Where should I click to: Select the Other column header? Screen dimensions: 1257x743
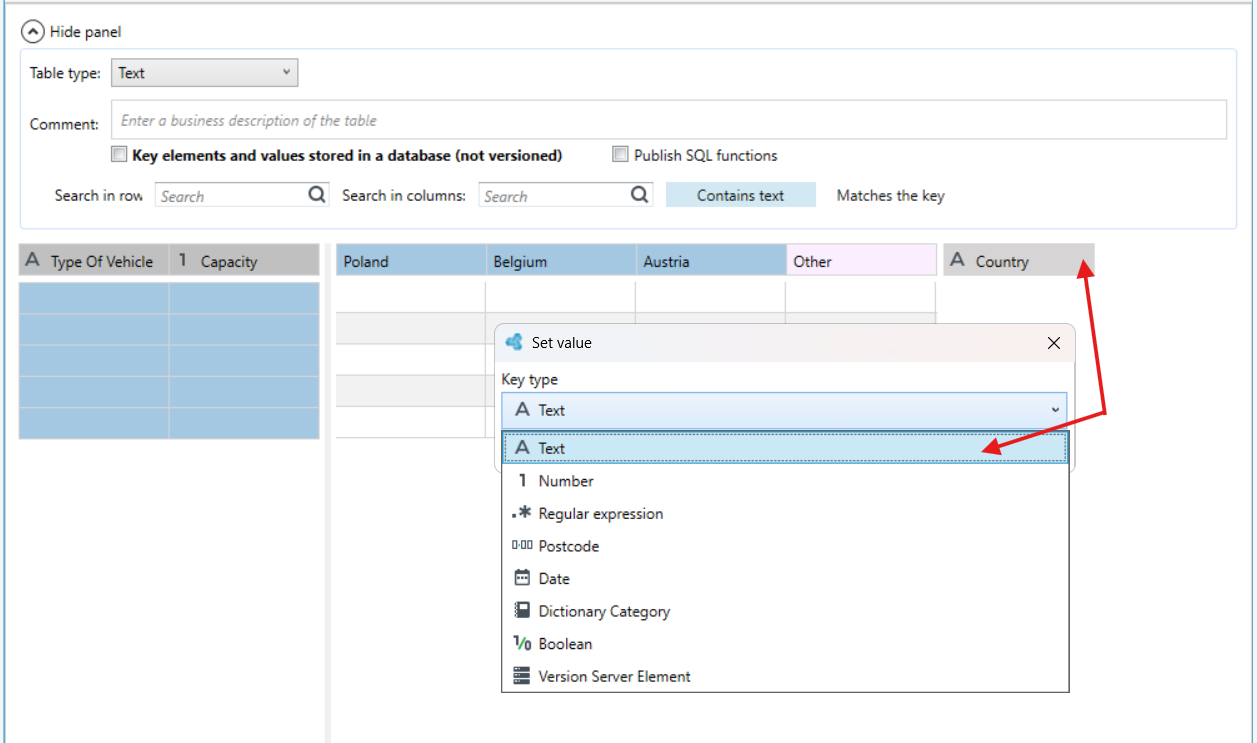point(861,261)
